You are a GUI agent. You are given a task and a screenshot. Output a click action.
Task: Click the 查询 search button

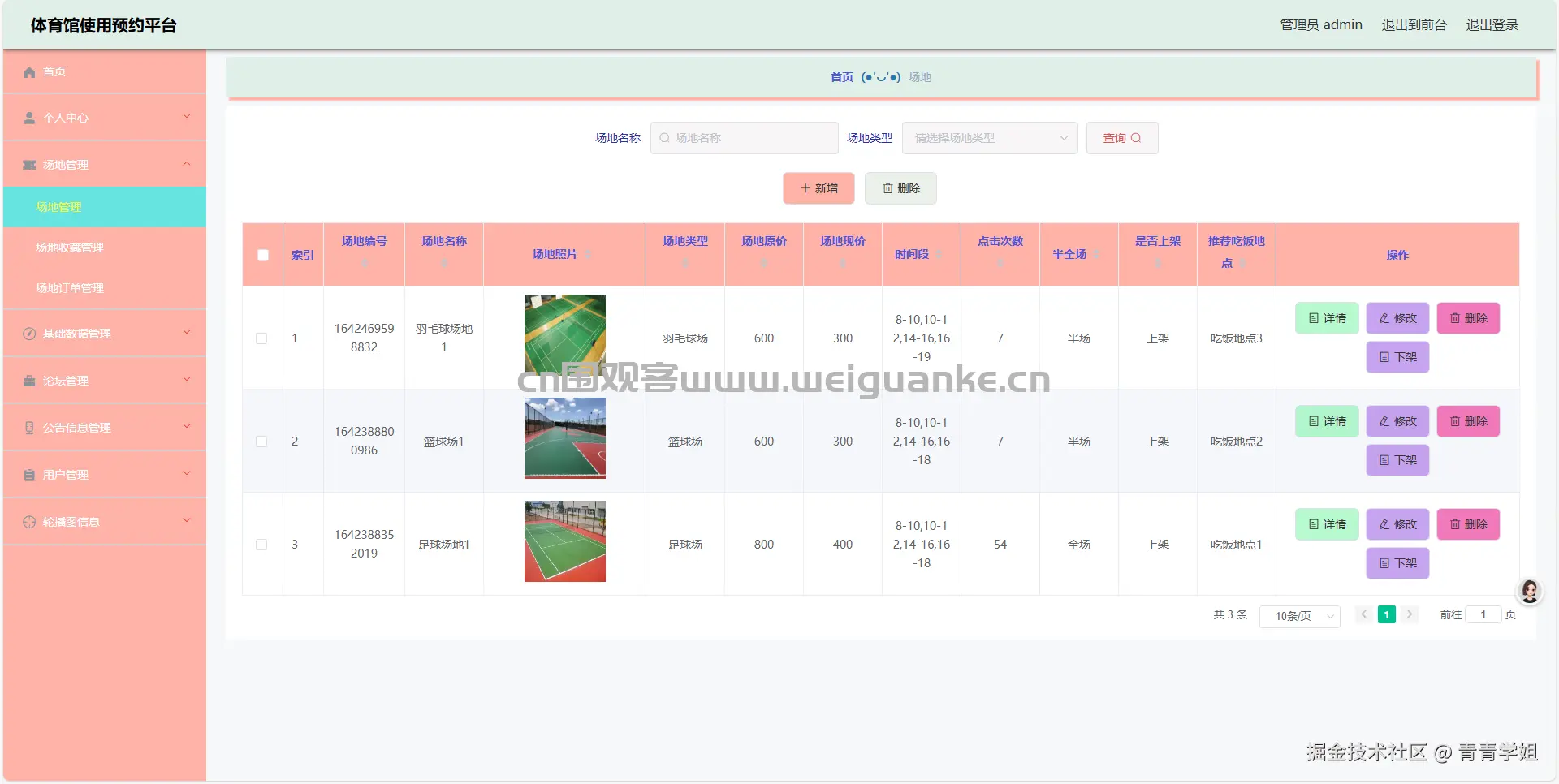[1122, 138]
